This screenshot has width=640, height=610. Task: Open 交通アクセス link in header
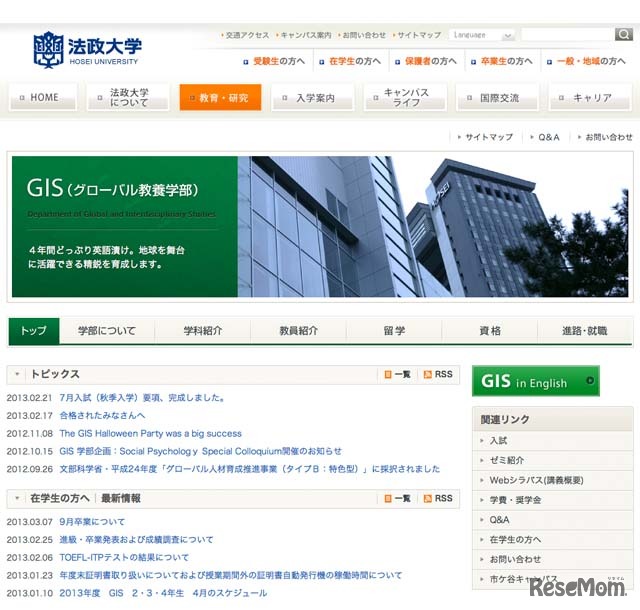pyautogui.click(x=247, y=36)
